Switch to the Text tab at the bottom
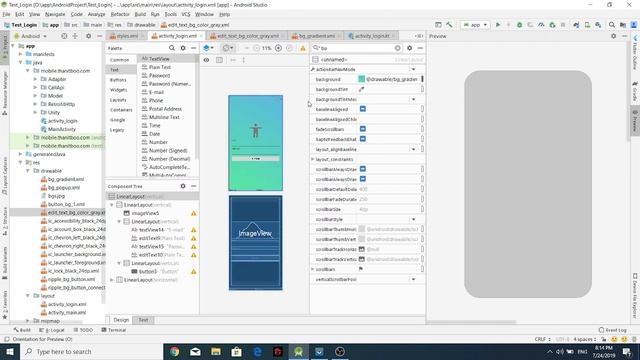This screenshot has width=640, height=360. click(143, 320)
